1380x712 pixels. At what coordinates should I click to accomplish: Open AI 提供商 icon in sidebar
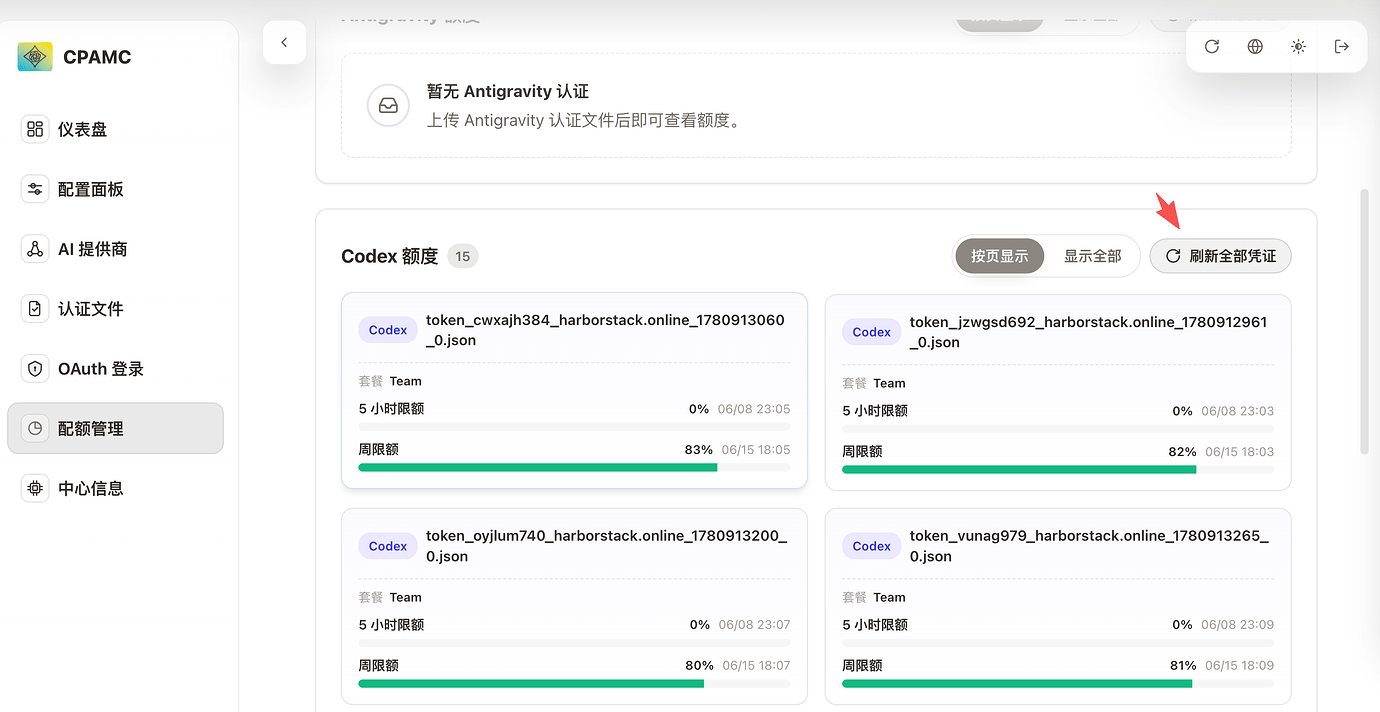click(x=35, y=249)
